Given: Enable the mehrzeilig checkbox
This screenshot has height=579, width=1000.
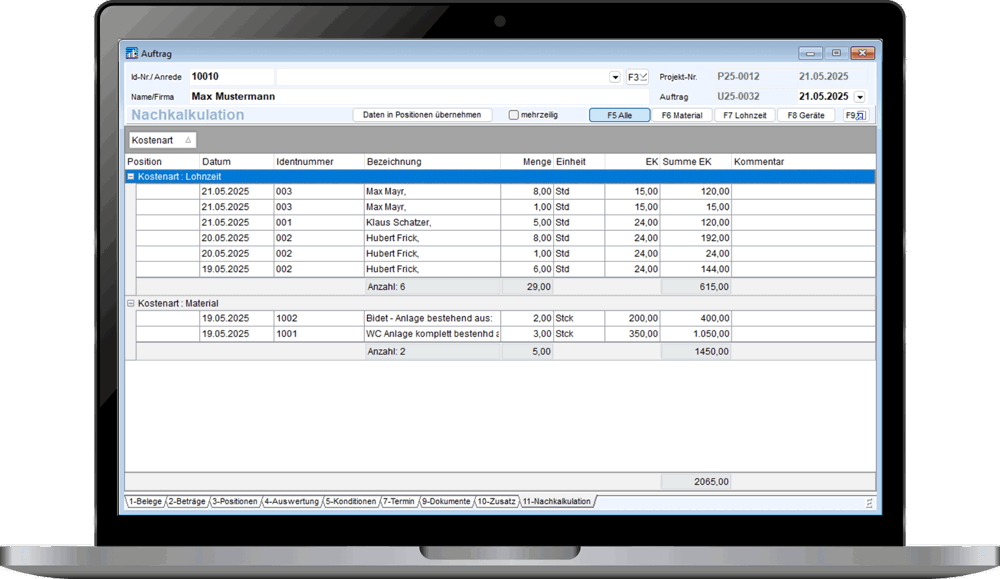Looking at the screenshot, I should [x=514, y=115].
